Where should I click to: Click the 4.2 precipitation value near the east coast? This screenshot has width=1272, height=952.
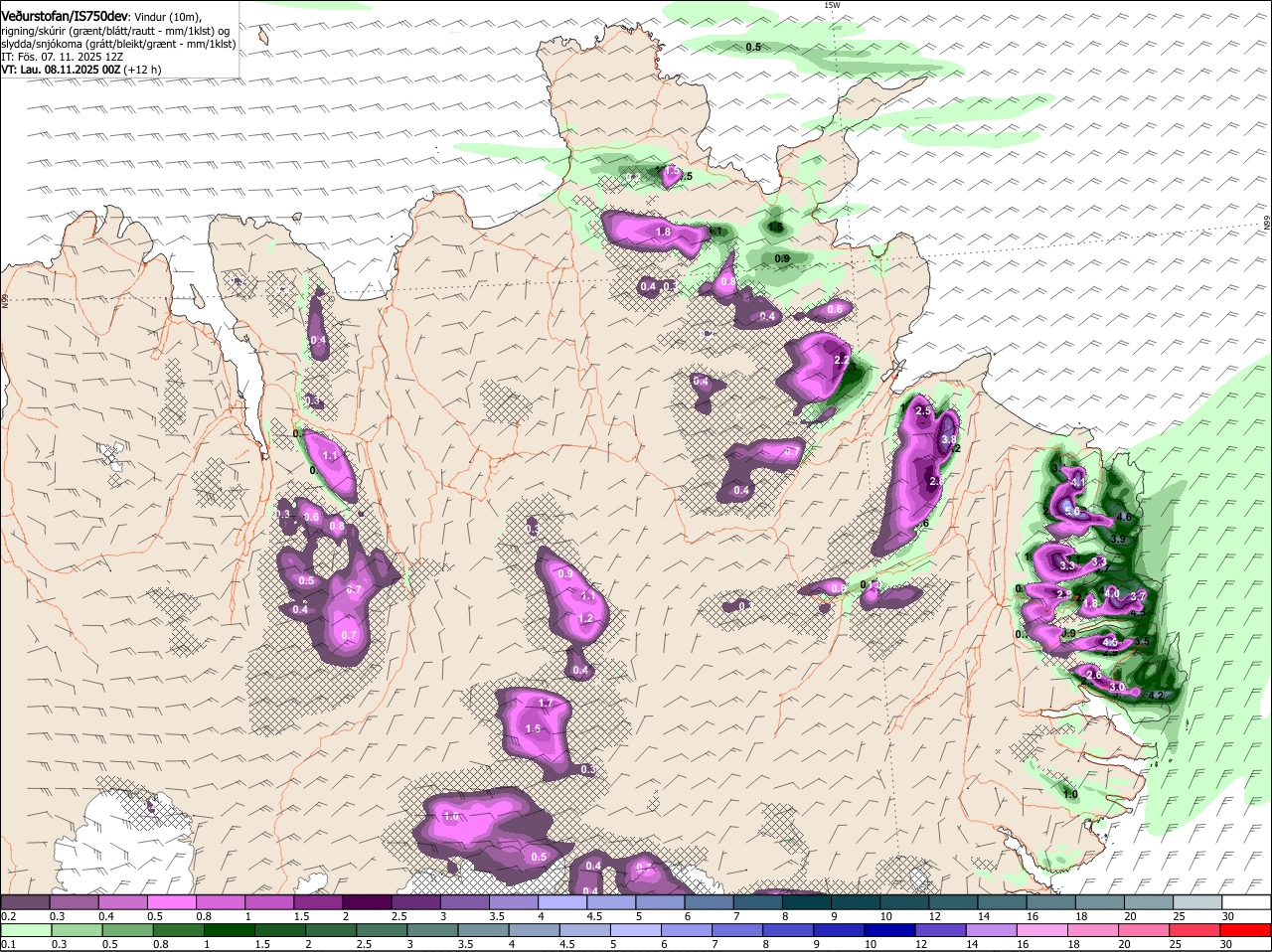tap(1156, 696)
